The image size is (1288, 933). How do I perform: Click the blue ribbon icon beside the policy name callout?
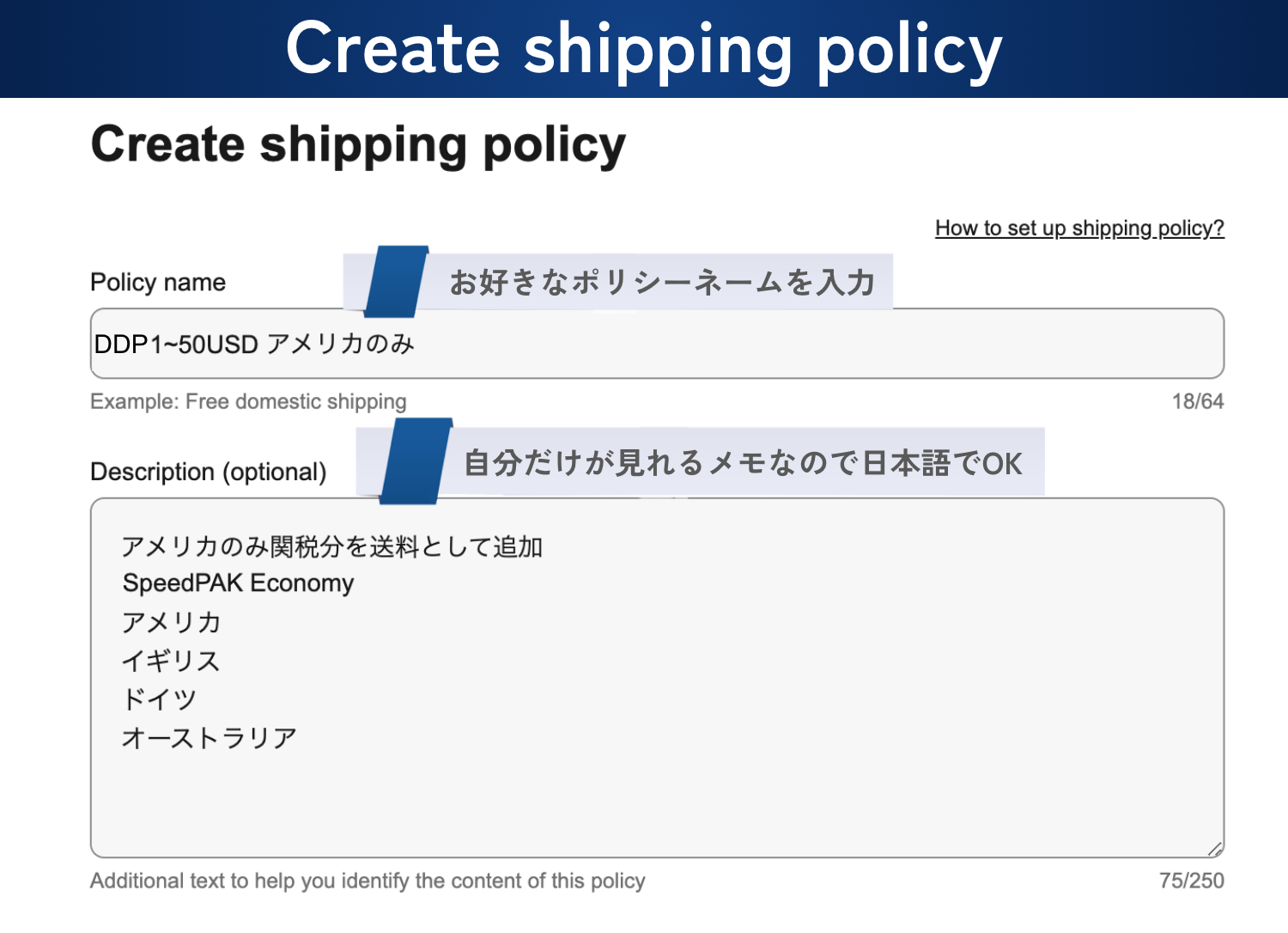click(396, 282)
